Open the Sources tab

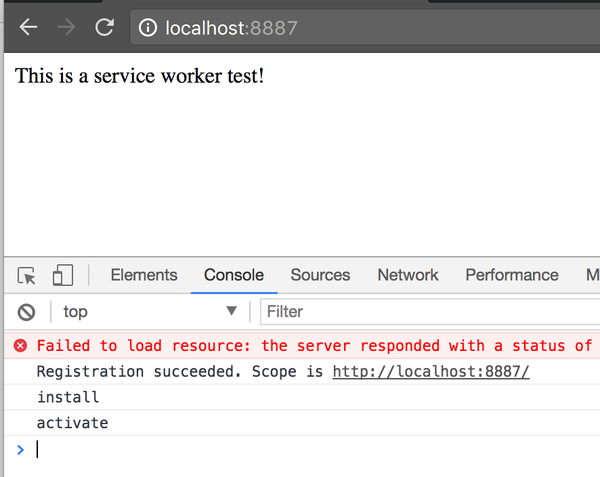[x=320, y=275]
